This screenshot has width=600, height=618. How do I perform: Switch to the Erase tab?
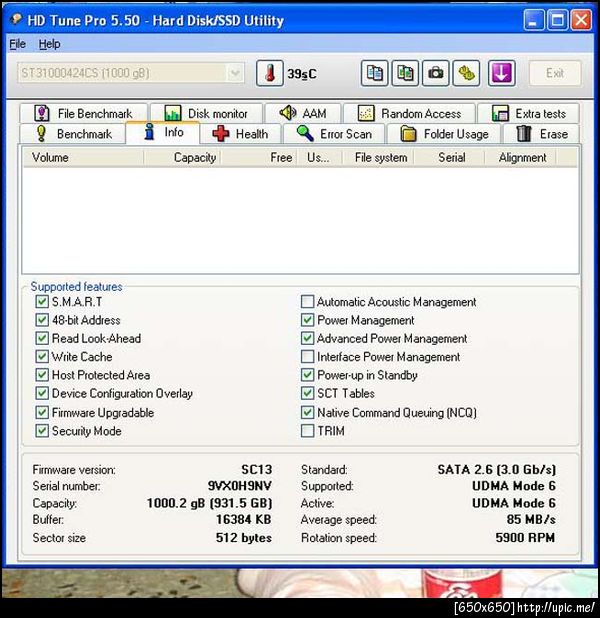[542, 134]
